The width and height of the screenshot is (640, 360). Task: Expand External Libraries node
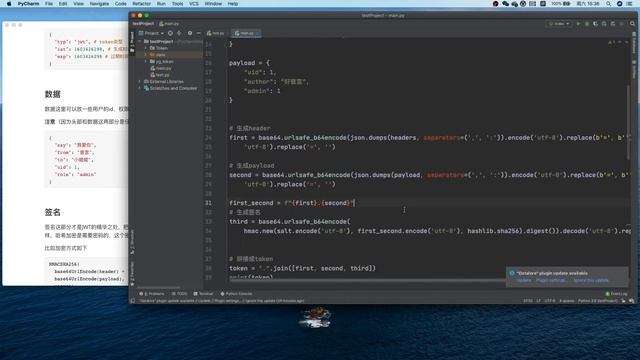point(140,82)
